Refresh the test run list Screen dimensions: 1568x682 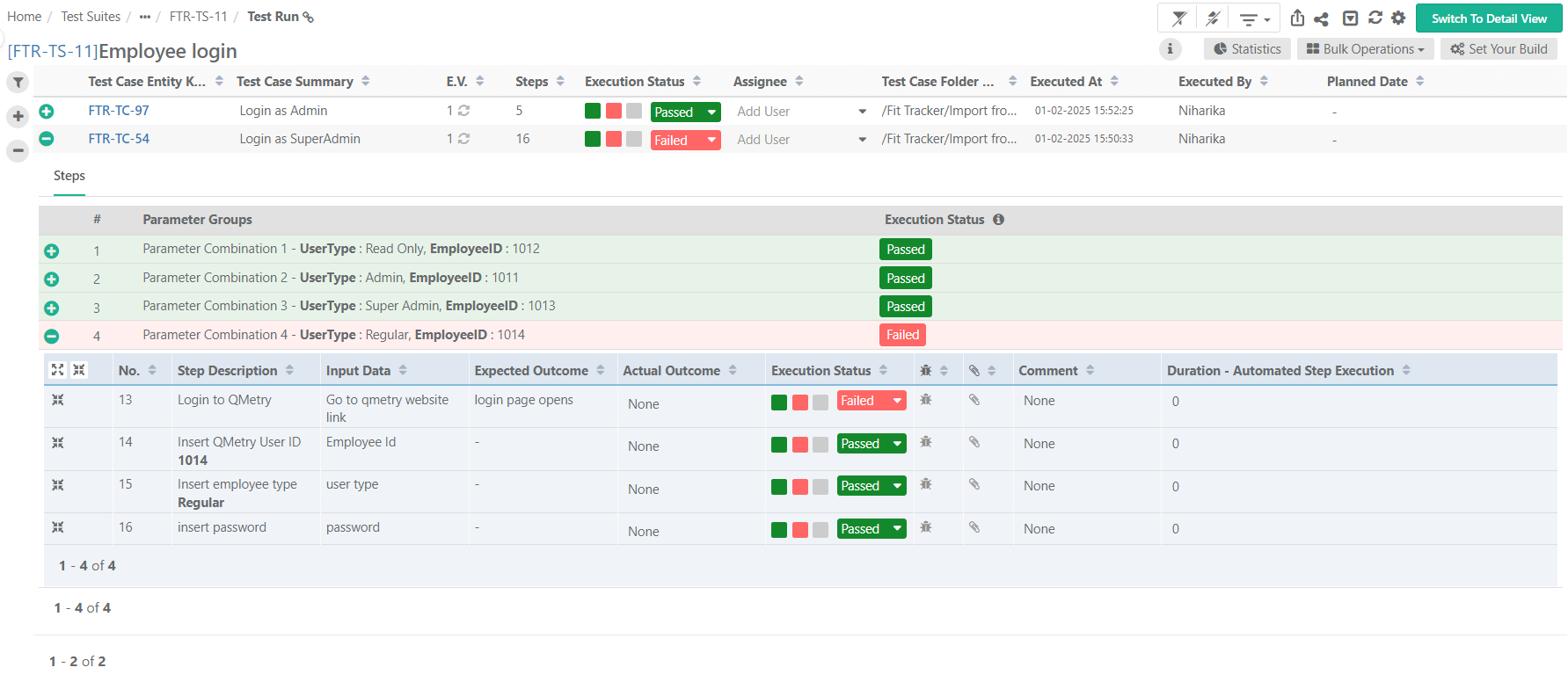[1375, 18]
